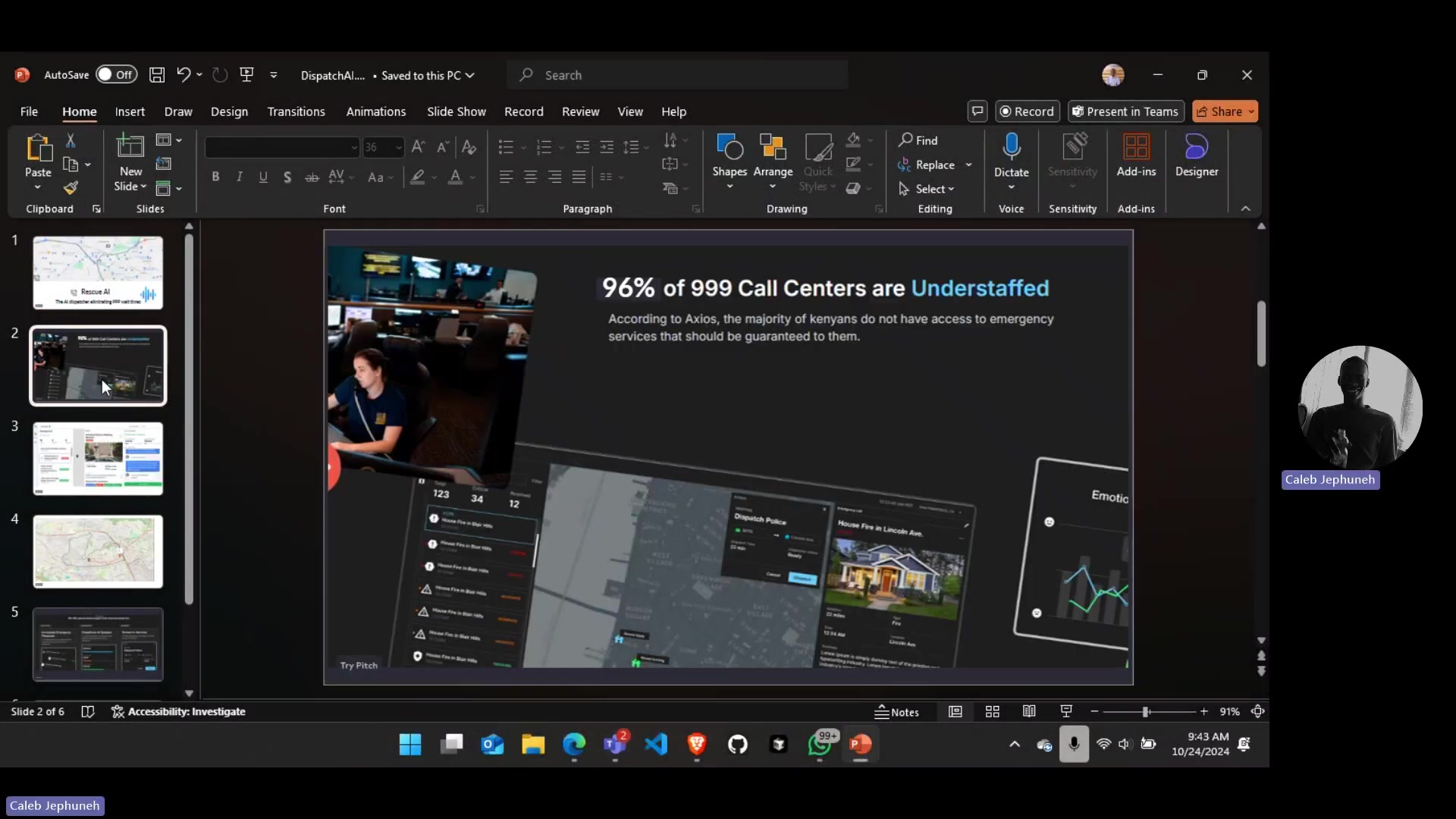Click the Record button
This screenshot has width=1456, height=819.
pos(1026,111)
